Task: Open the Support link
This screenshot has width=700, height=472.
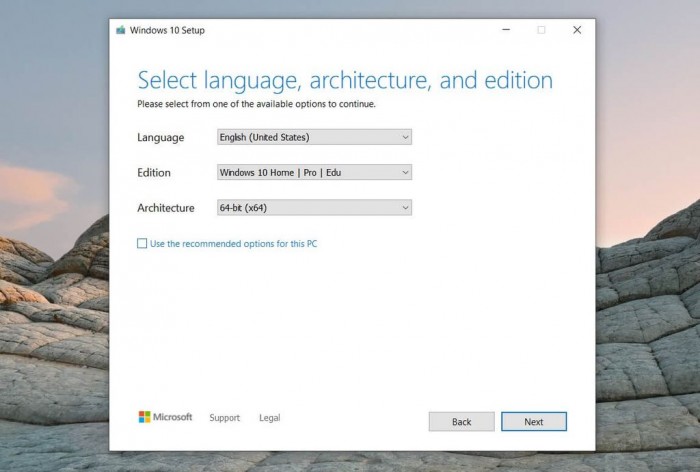Action: click(x=225, y=418)
